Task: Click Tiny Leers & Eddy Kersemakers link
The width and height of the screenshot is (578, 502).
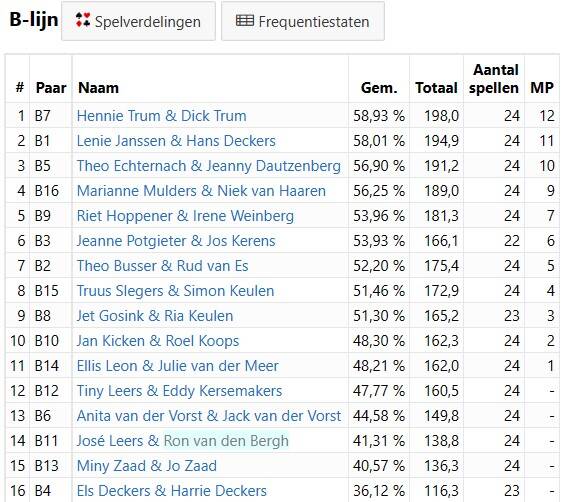Action: click(179, 391)
